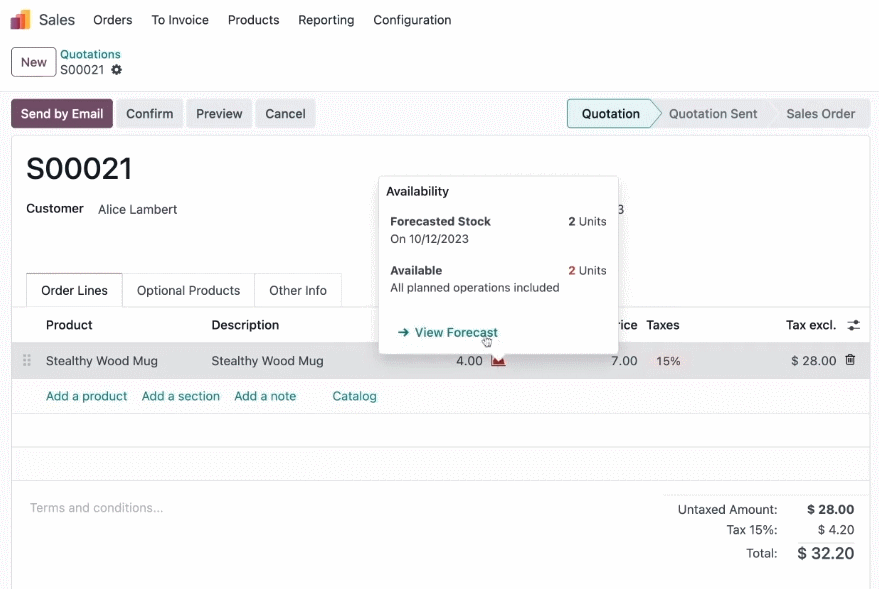Click the Preview button
Viewport: 879px width, 589px height.
click(219, 114)
